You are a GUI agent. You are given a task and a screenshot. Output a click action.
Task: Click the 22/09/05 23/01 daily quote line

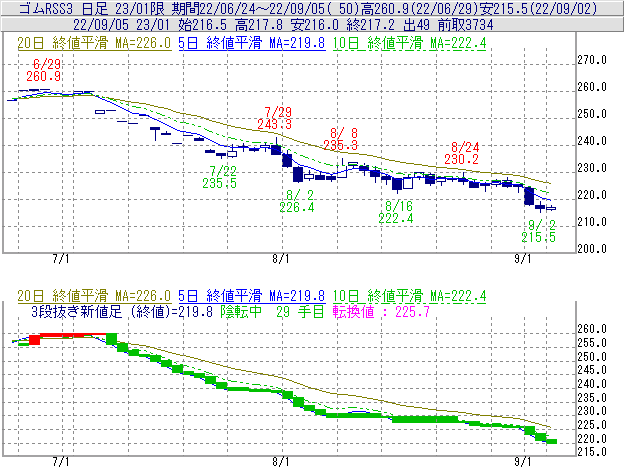pyautogui.click(x=283, y=25)
